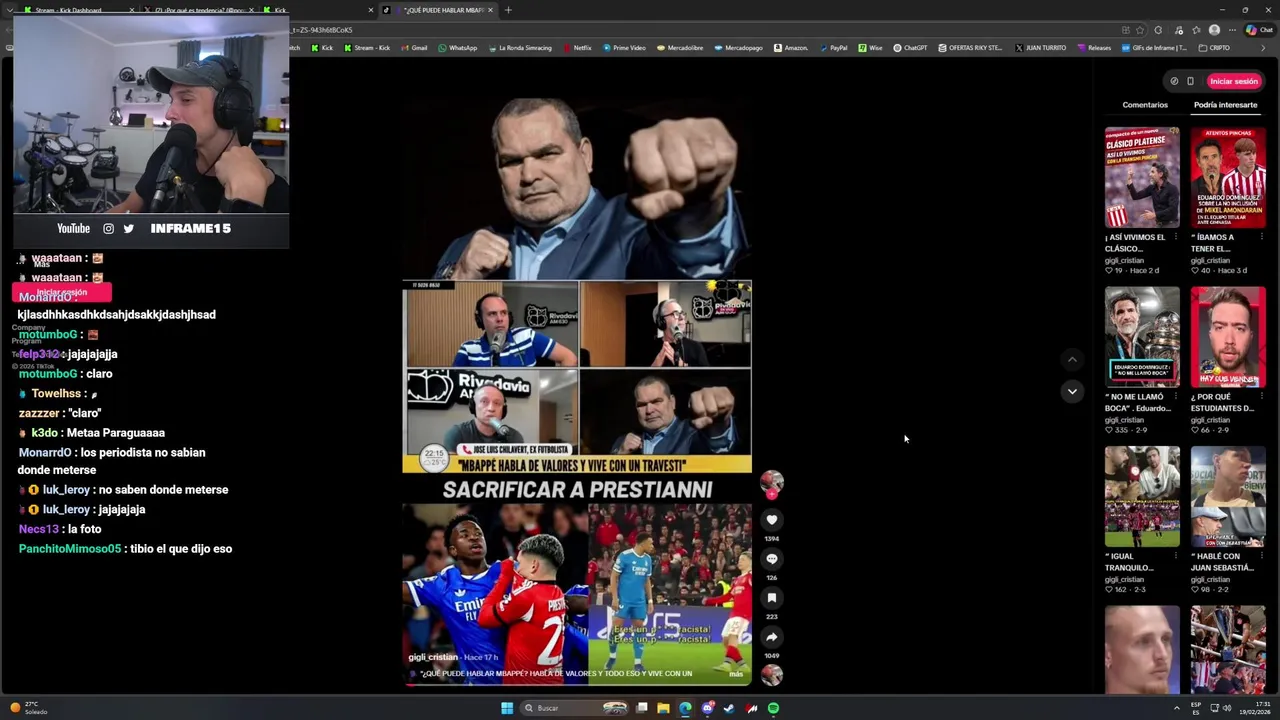Switch to the Comentarios tab
1280x720 pixels.
point(1145,105)
